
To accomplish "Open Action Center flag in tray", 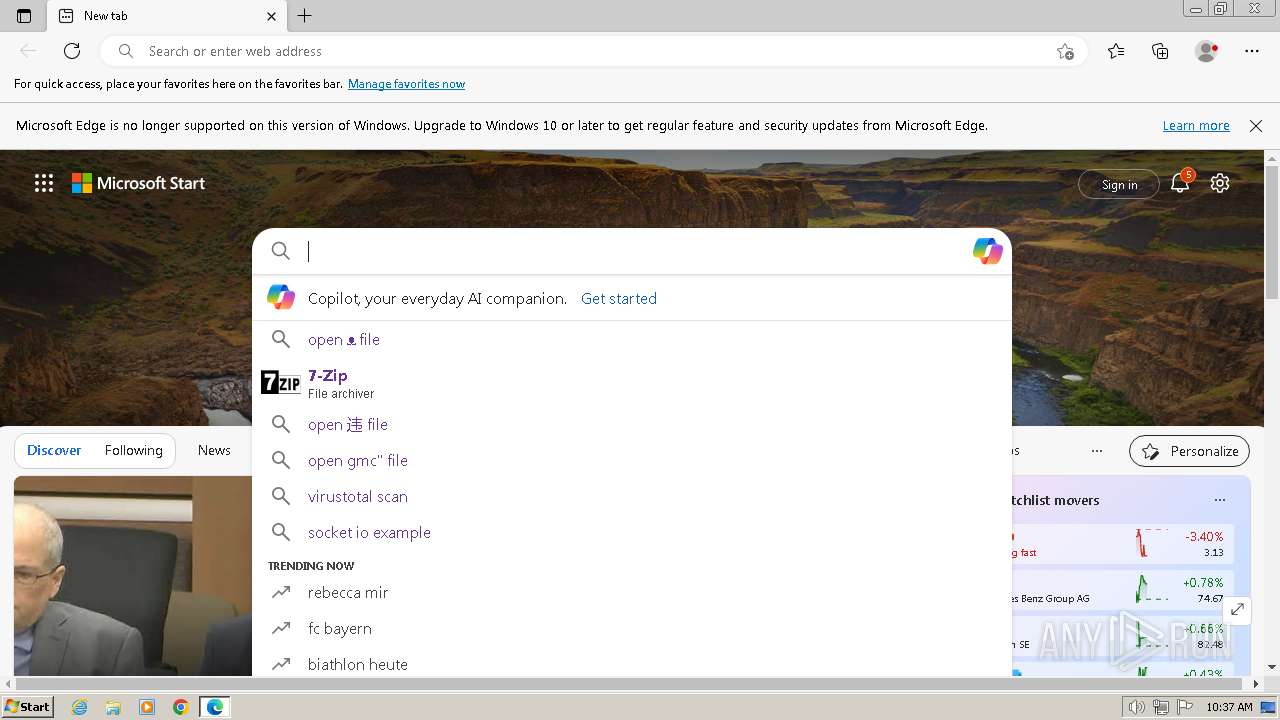I will click(x=1185, y=707).
